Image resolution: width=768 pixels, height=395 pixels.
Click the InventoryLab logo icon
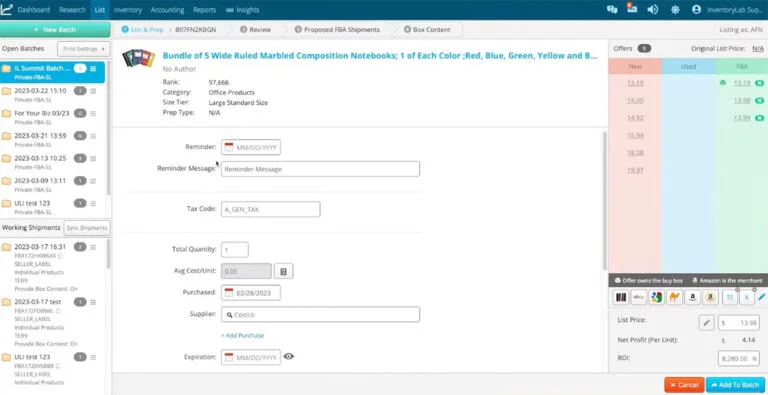7,9
